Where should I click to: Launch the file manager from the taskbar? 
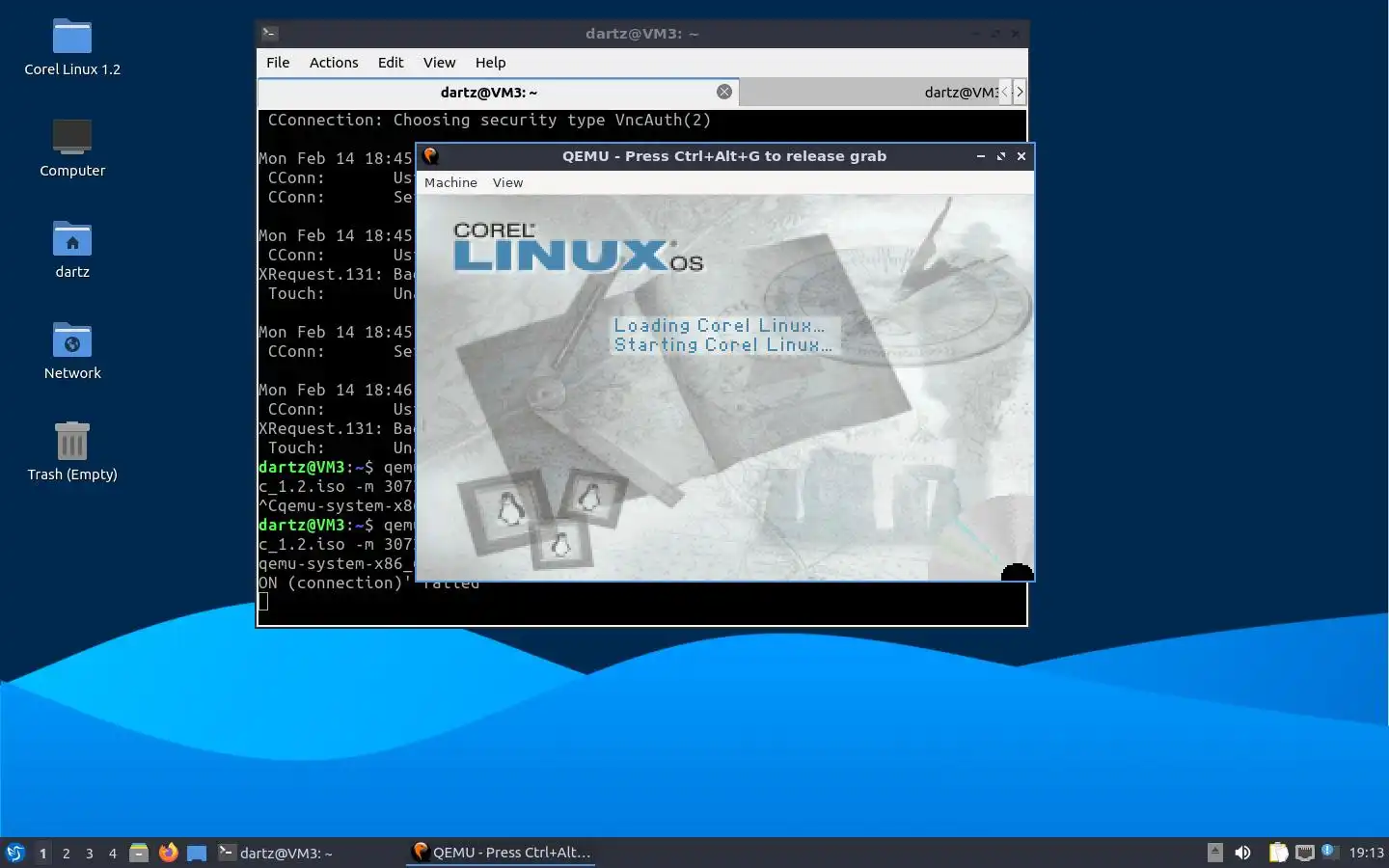point(139,853)
